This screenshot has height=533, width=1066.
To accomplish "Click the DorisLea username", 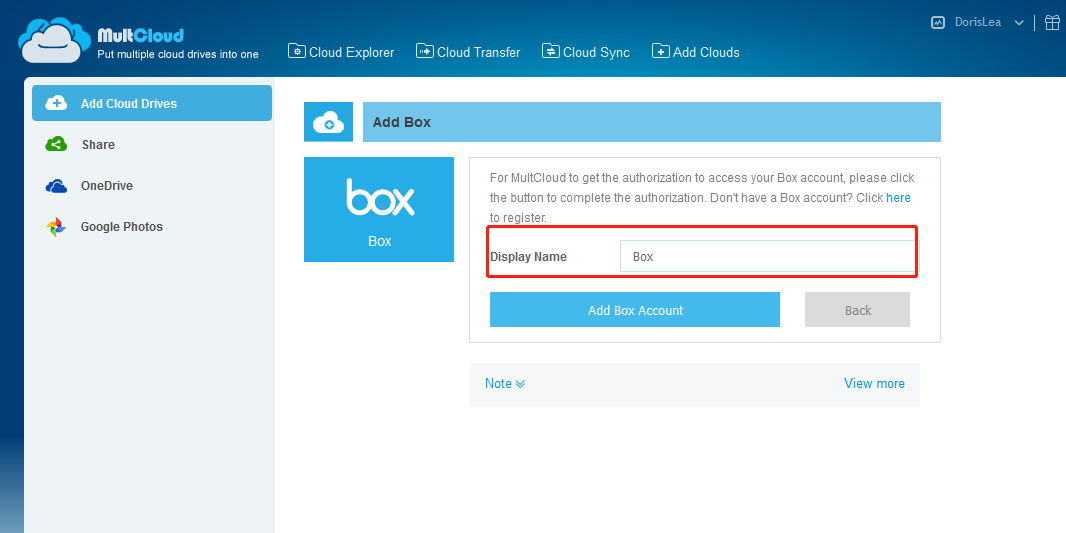I will 978,22.
